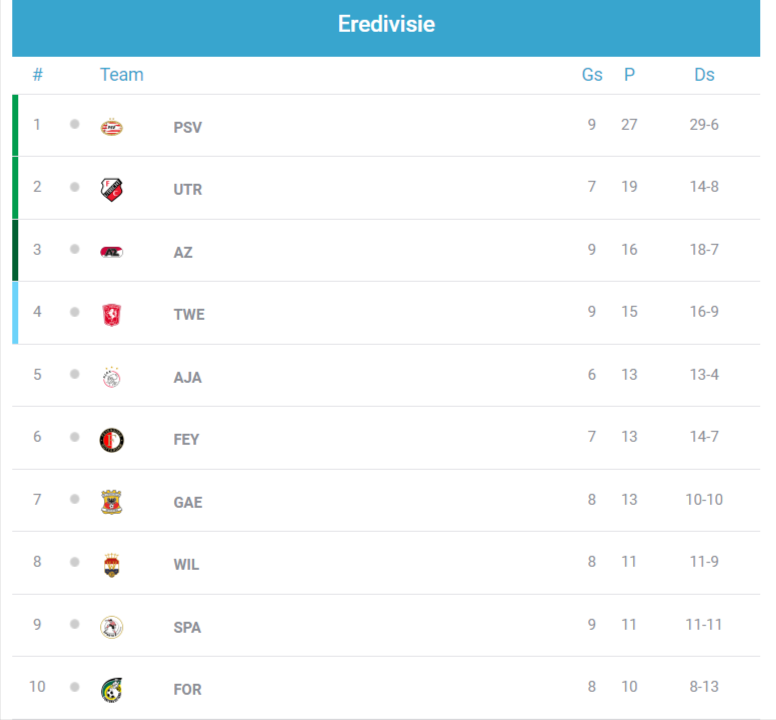Viewport: 776px width, 720px height.
Task: Click the Feyenoord round crest
Action: [112, 439]
